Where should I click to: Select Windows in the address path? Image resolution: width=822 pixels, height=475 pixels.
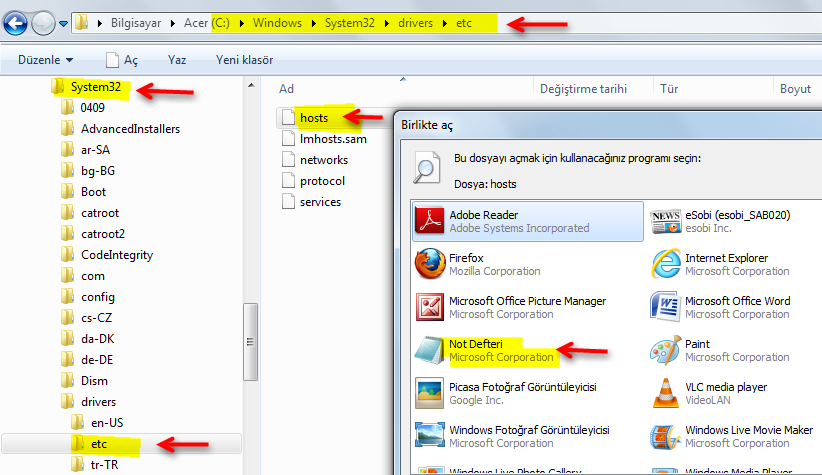point(277,23)
